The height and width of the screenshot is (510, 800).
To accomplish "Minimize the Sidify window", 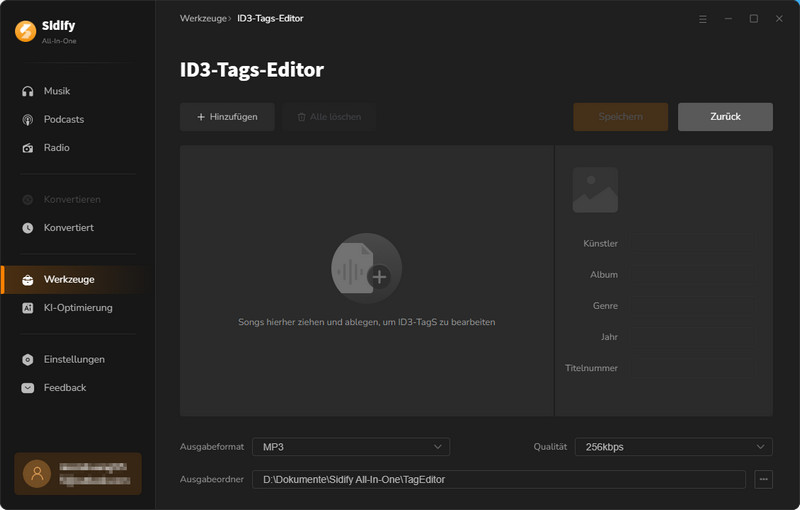I will [728, 19].
